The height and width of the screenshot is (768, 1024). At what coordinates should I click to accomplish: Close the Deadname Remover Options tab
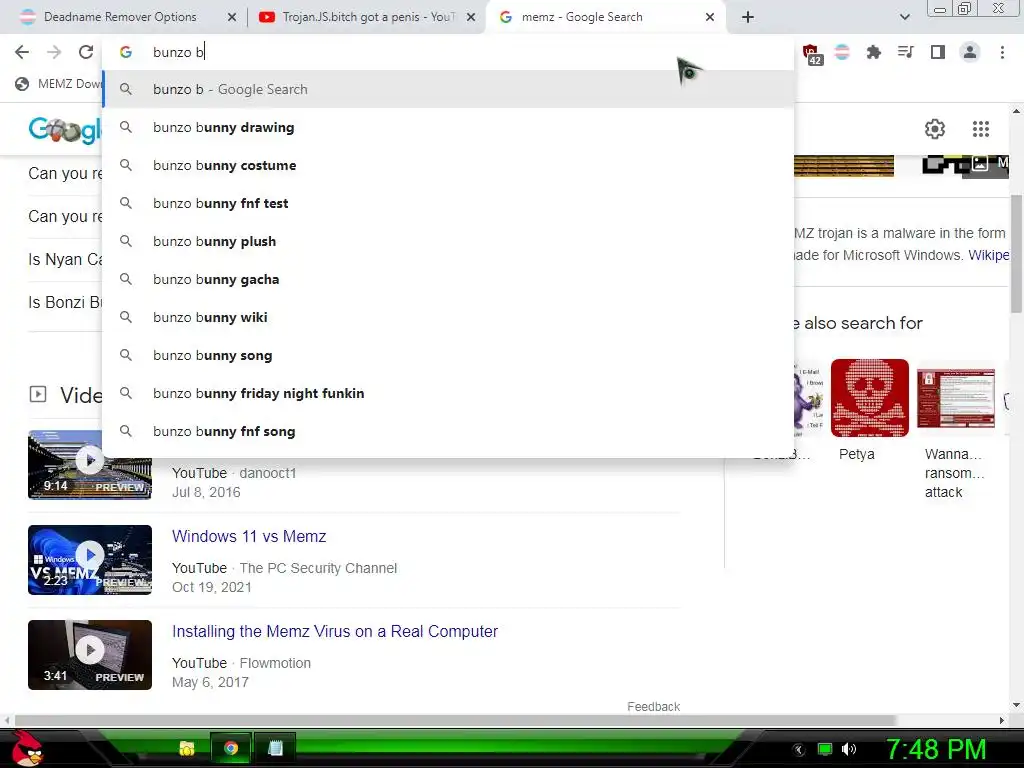click(x=231, y=17)
